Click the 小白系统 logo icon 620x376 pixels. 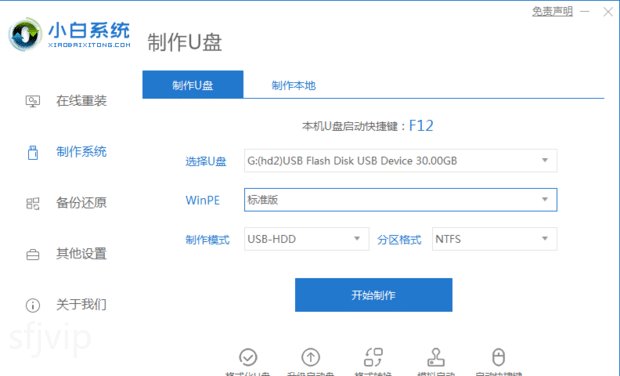(25, 35)
